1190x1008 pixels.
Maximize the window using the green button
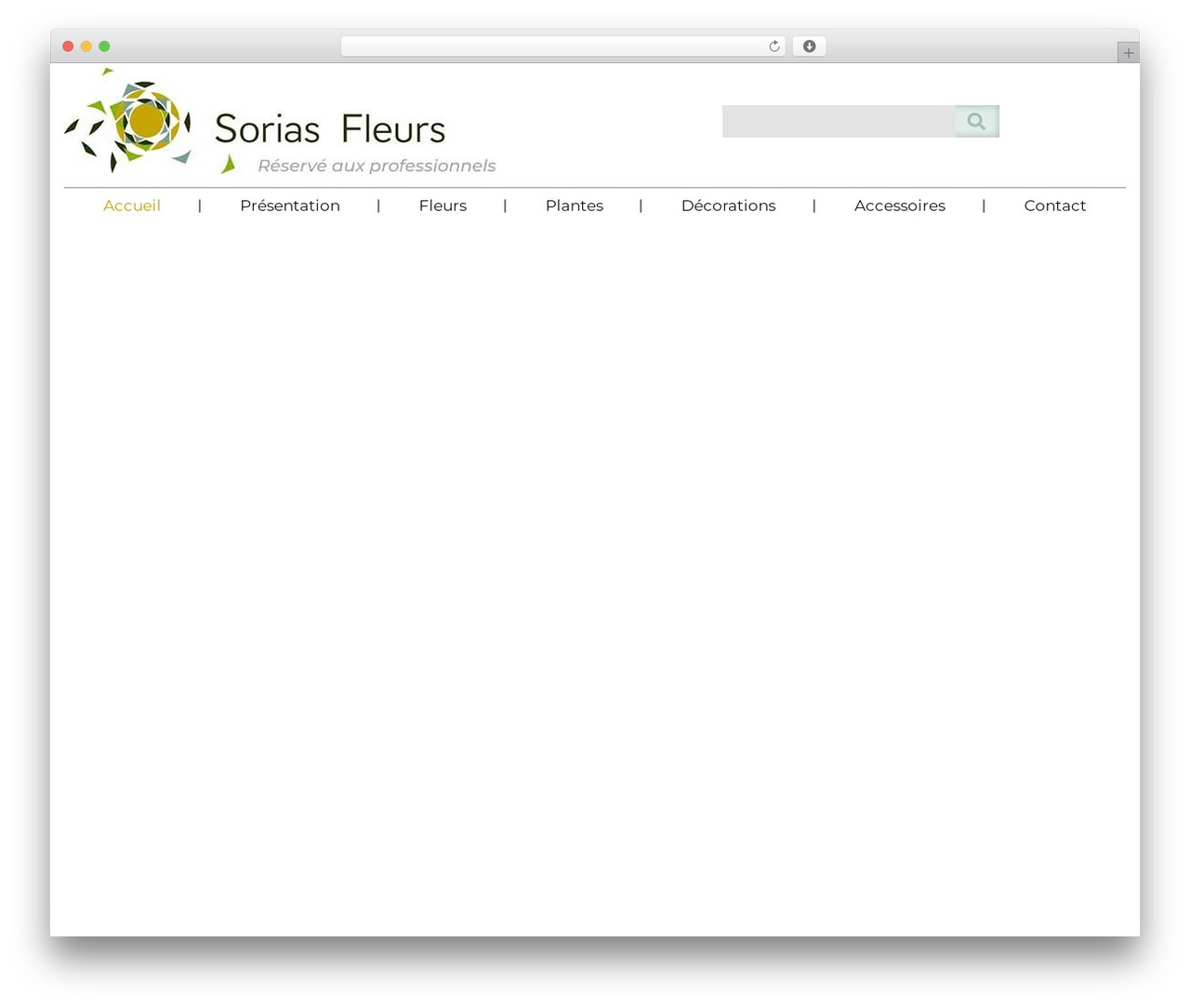[104, 46]
